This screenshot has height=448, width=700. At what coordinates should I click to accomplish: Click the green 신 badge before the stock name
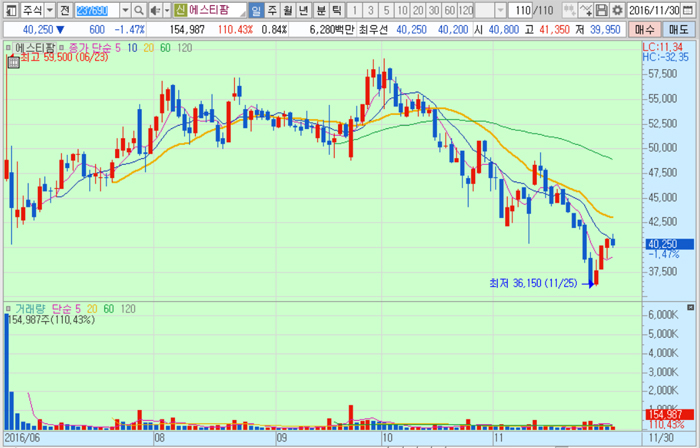pos(180,10)
